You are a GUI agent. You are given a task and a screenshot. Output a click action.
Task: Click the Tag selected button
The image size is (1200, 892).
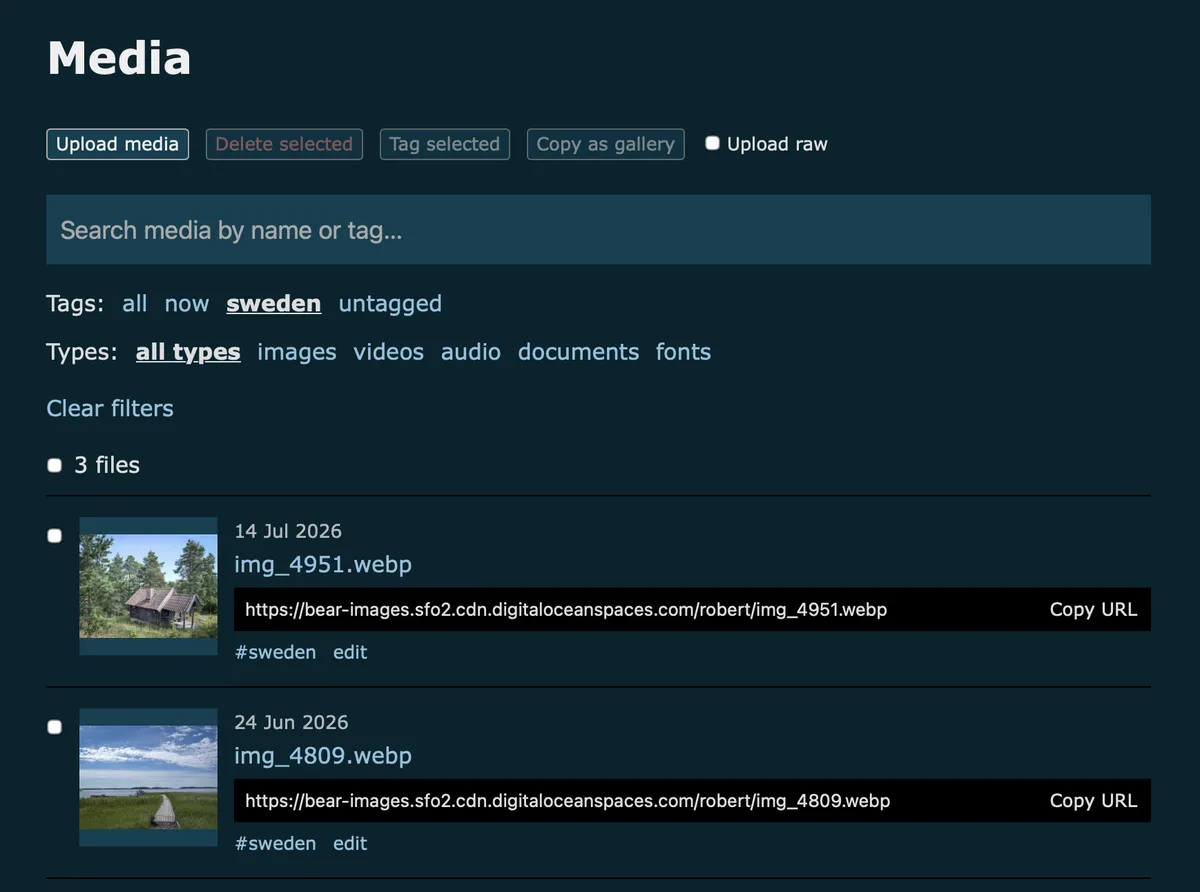[x=445, y=144]
